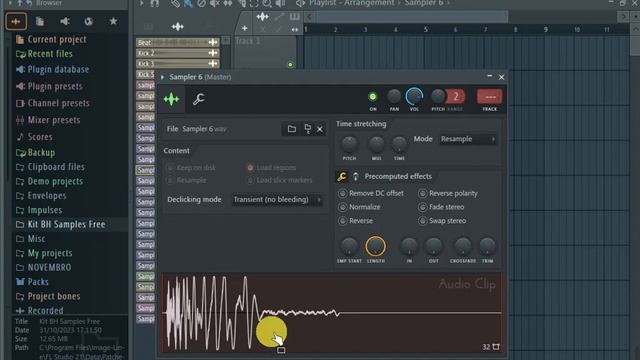
Task: Open the sampler wrench miscellaneous settings tab
Action: [x=199, y=99]
